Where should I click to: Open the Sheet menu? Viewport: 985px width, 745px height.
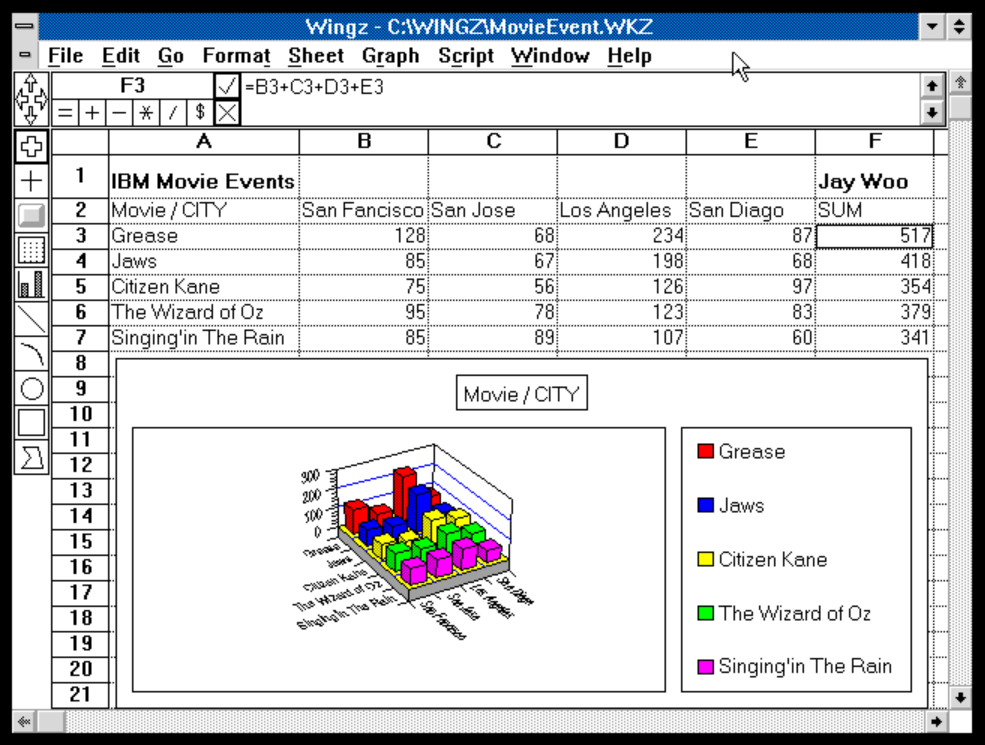pyautogui.click(x=316, y=56)
